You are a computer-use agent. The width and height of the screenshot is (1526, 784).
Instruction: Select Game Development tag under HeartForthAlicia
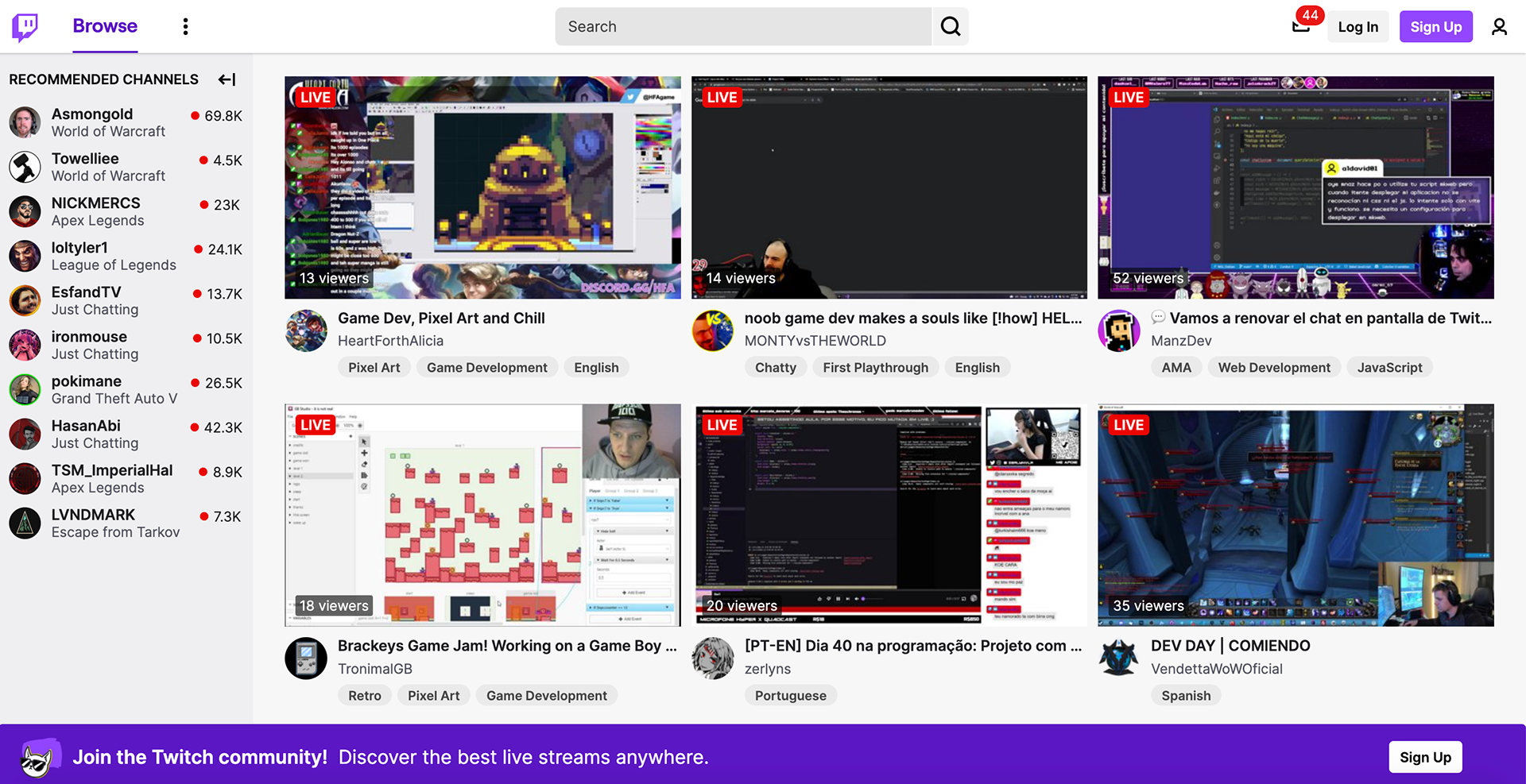point(487,368)
